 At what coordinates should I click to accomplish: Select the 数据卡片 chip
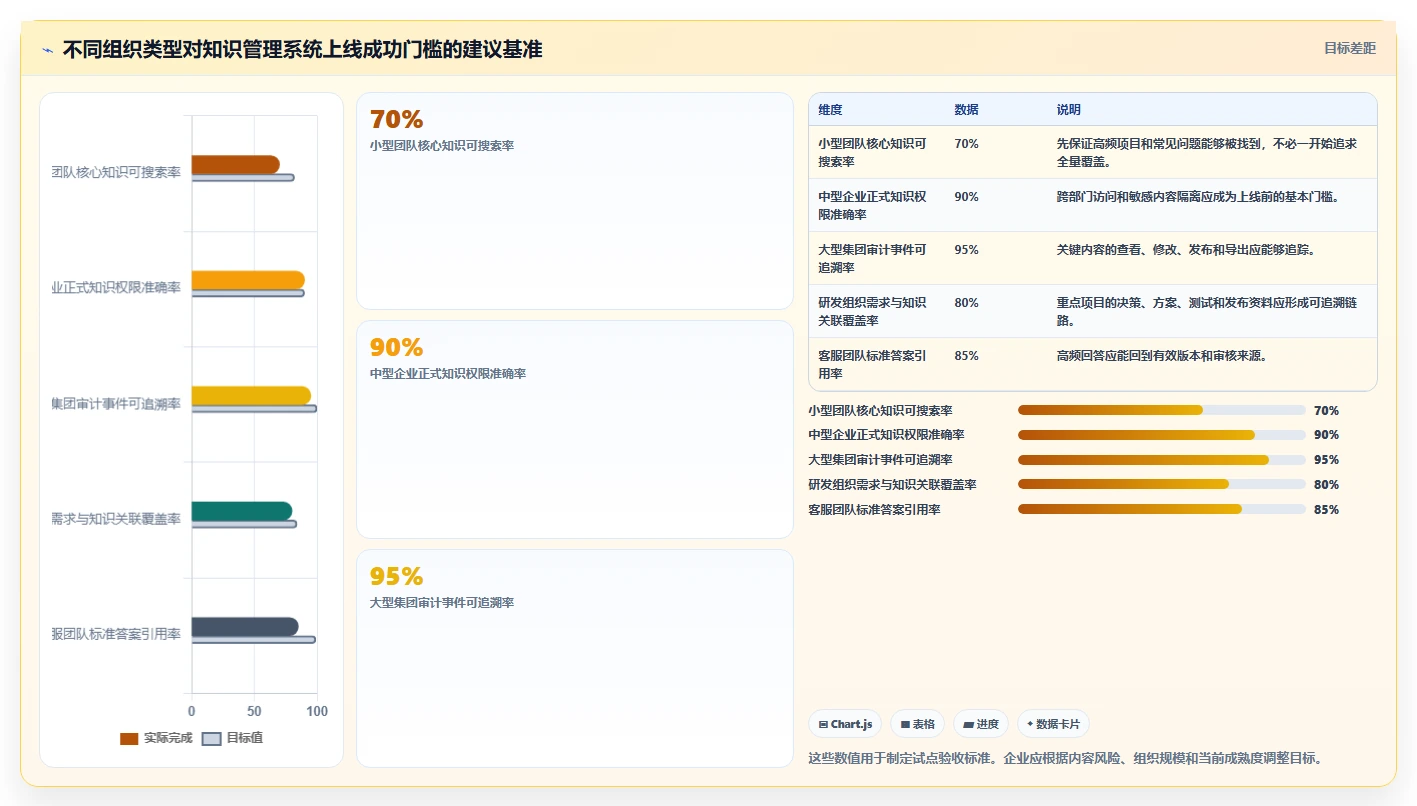coord(1053,724)
